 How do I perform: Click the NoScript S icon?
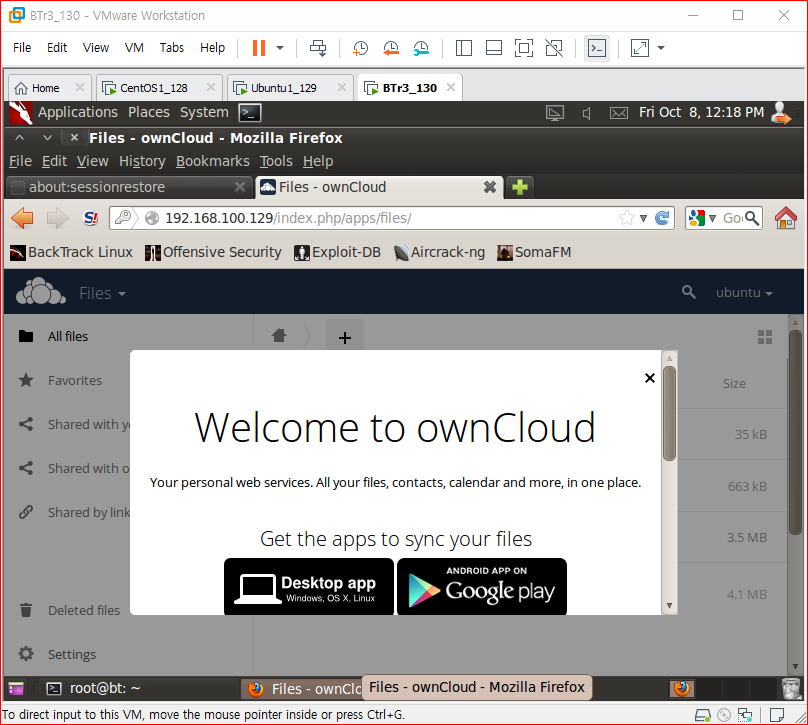(91, 218)
